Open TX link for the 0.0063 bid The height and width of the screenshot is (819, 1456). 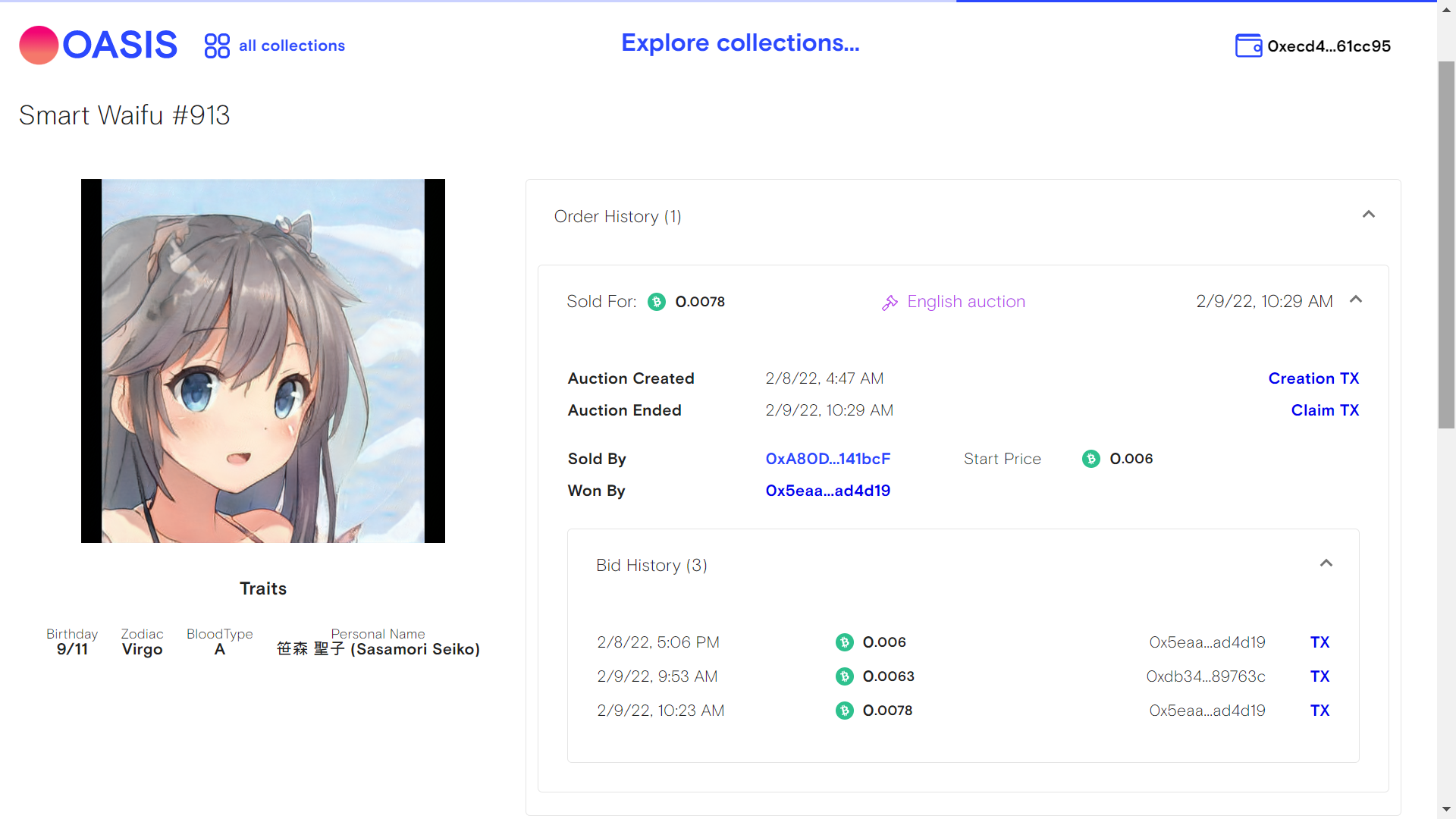coord(1319,676)
